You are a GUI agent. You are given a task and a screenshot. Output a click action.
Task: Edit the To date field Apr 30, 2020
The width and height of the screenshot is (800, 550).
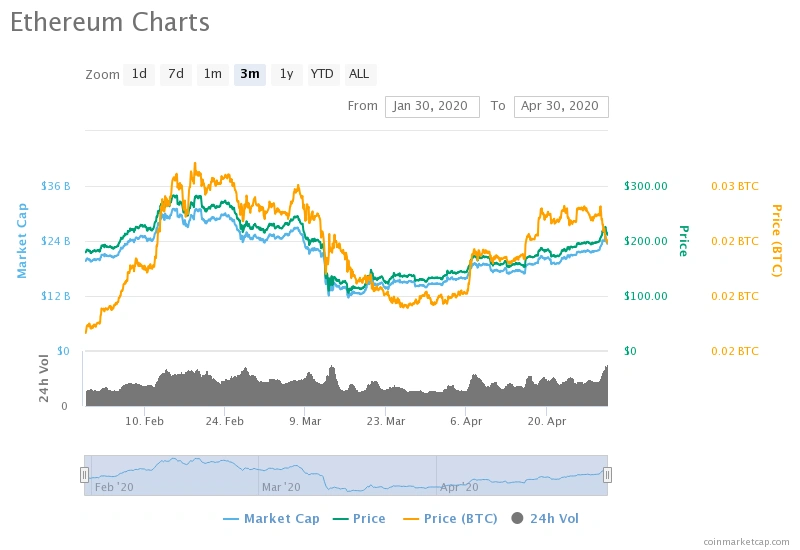[561, 107]
